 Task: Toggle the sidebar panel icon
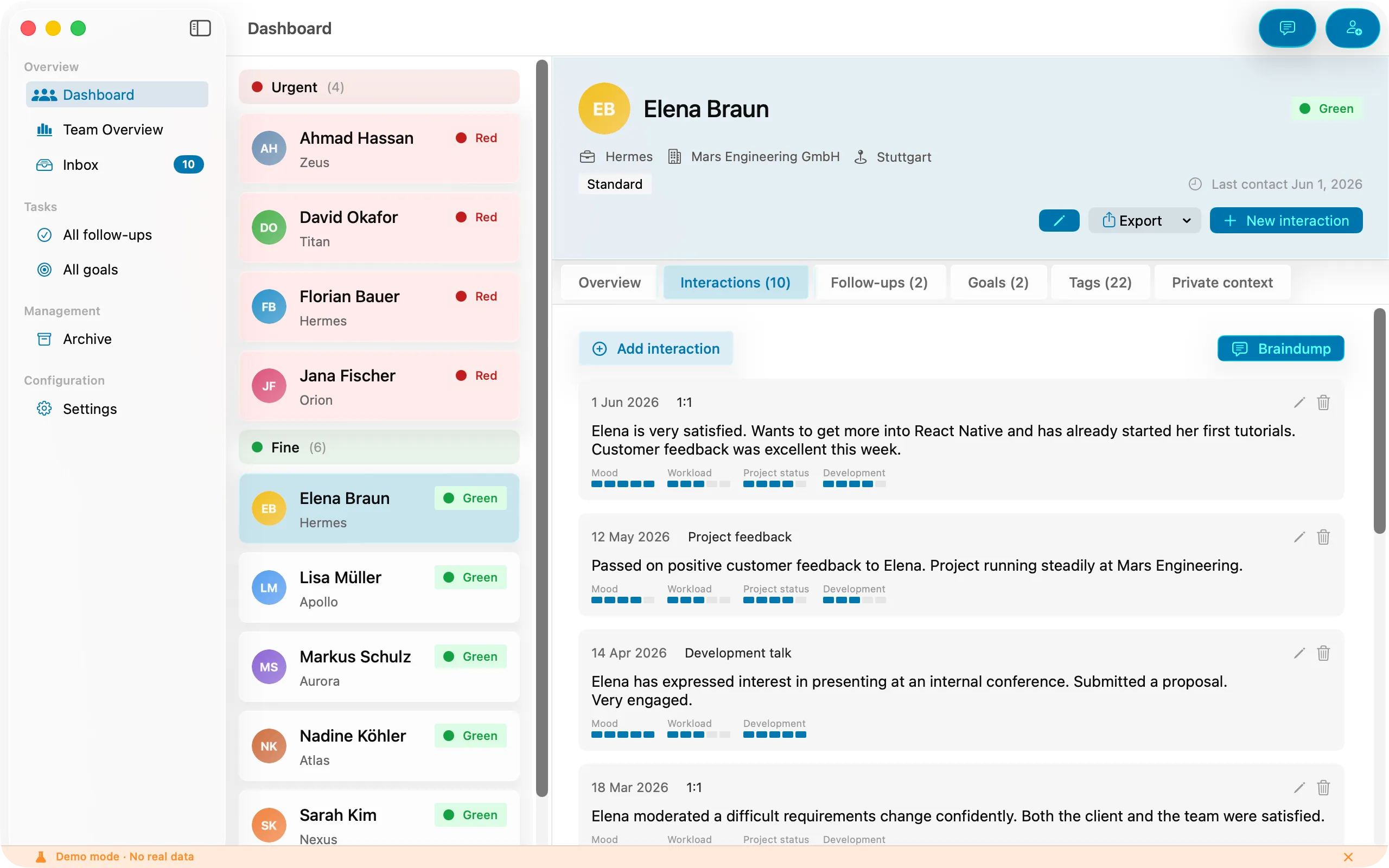pos(200,28)
